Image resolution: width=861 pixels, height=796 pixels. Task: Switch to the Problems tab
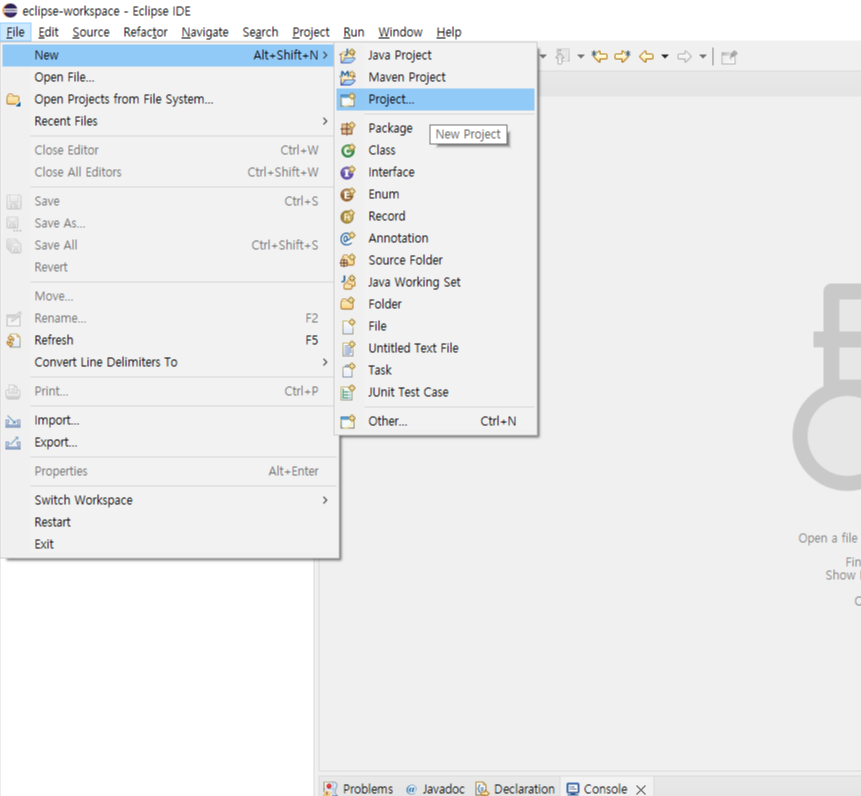(359, 789)
